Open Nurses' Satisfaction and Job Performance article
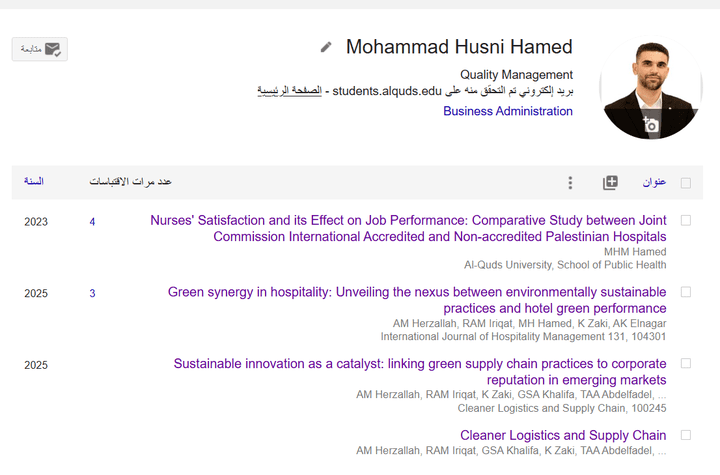The height and width of the screenshot is (475, 720). point(408,228)
